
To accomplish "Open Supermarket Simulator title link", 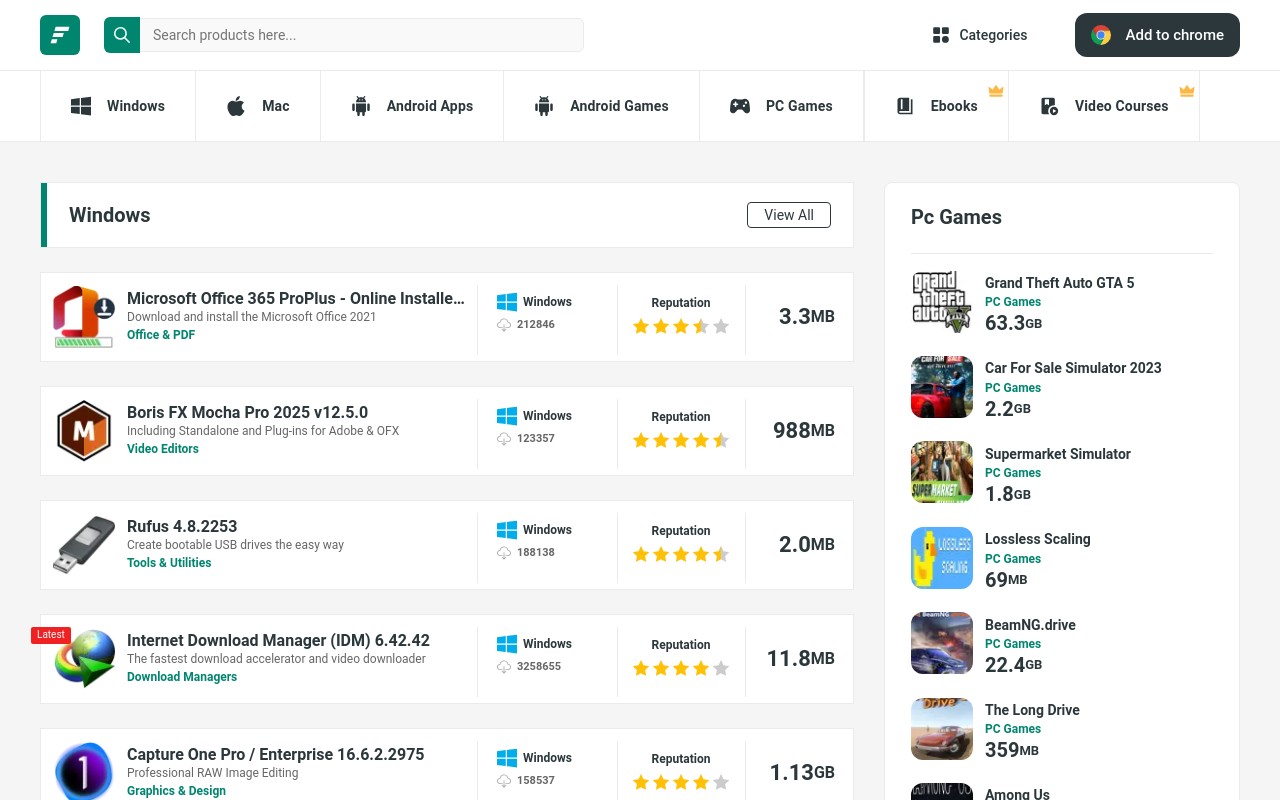I will pos(1058,454).
